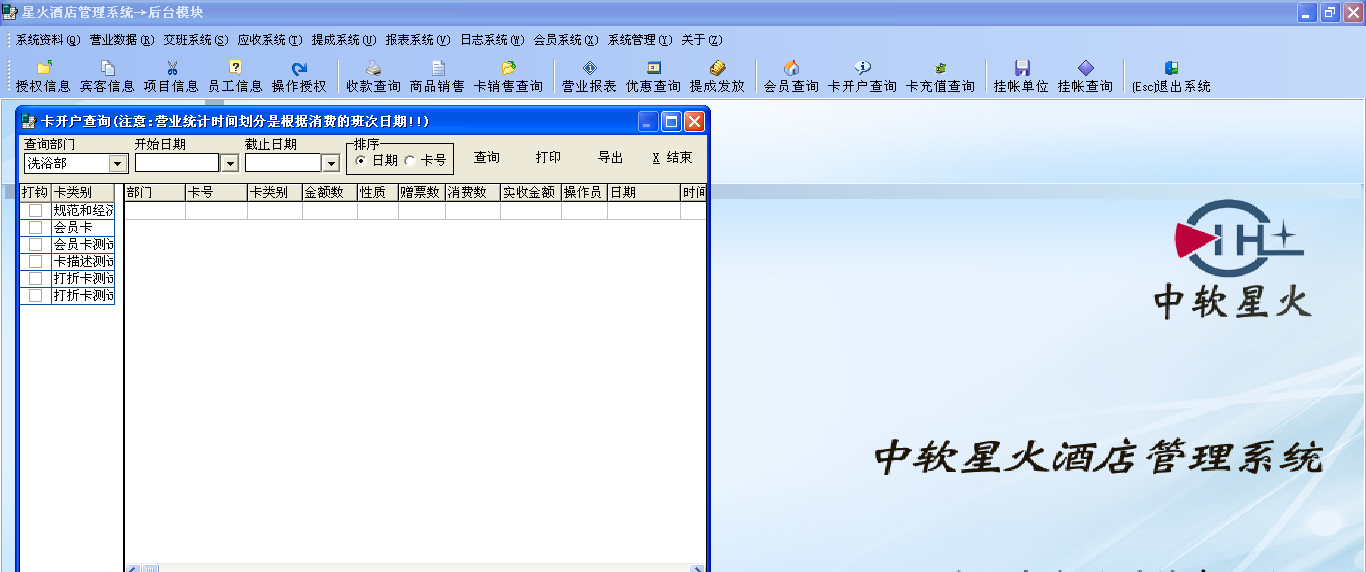Viewport: 1366px width, 572px height.
Task: Open 优惠查询 toolbar icon
Action: point(653,77)
